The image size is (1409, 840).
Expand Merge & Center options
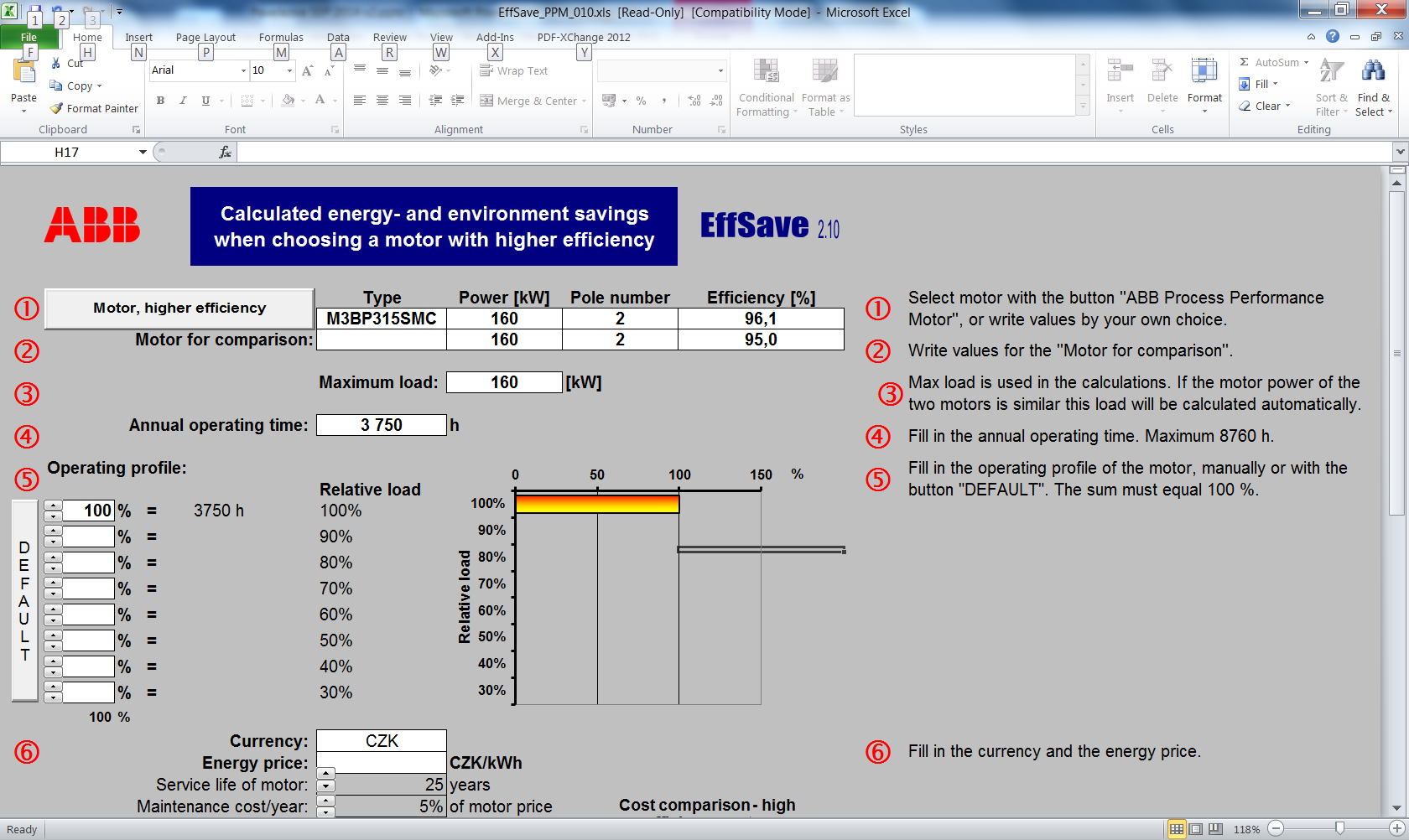coord(585,101)
